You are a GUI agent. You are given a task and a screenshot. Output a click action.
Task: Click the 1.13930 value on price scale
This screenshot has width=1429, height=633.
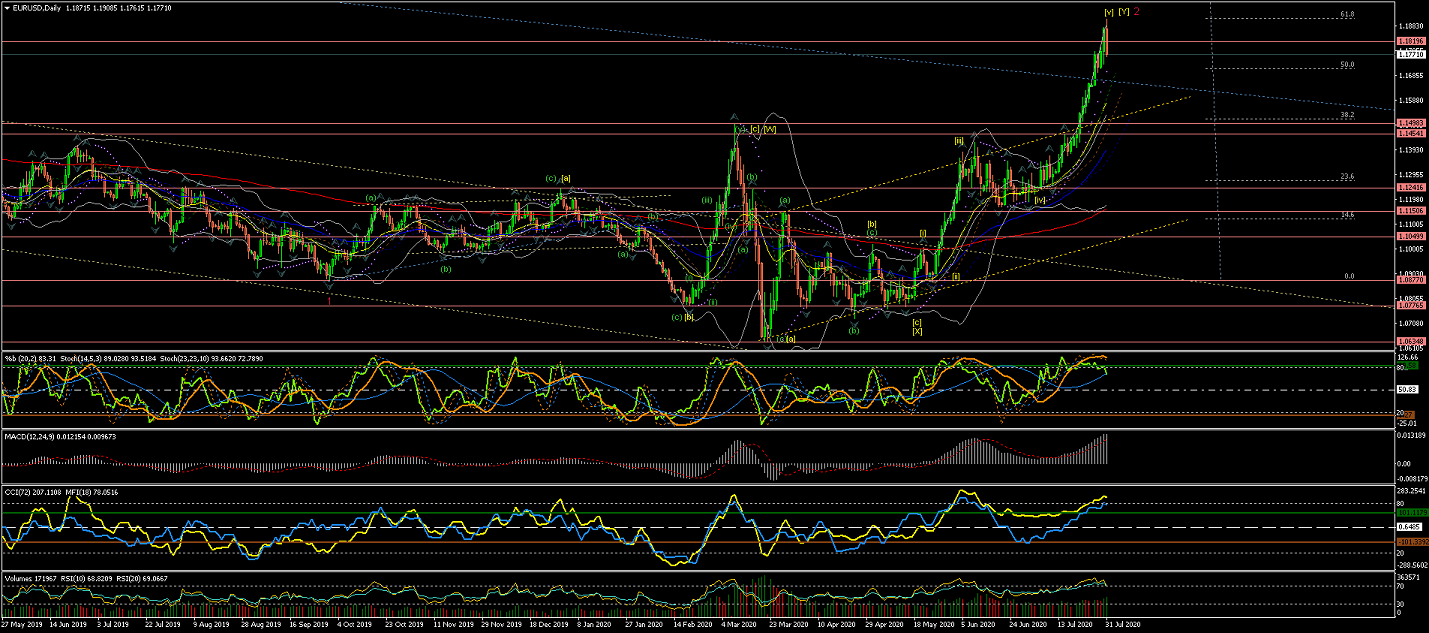click(1411, 150)
